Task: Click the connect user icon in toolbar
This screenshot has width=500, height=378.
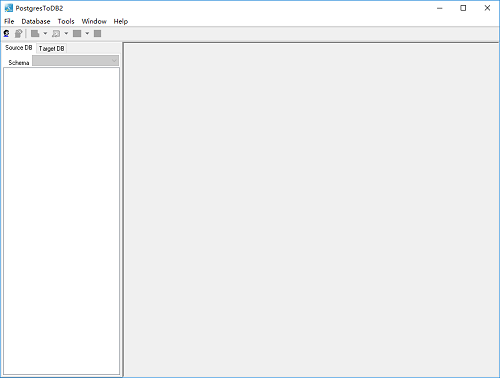Action: coord(6,33)
